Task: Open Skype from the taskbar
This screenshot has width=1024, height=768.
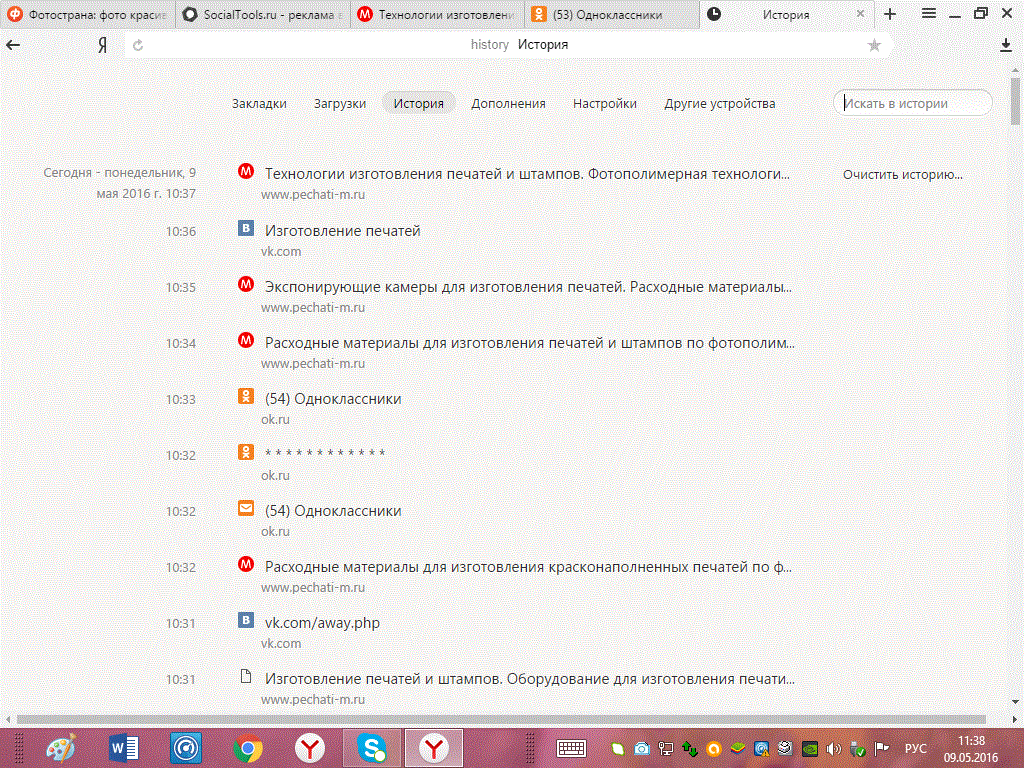Action: 372,747
